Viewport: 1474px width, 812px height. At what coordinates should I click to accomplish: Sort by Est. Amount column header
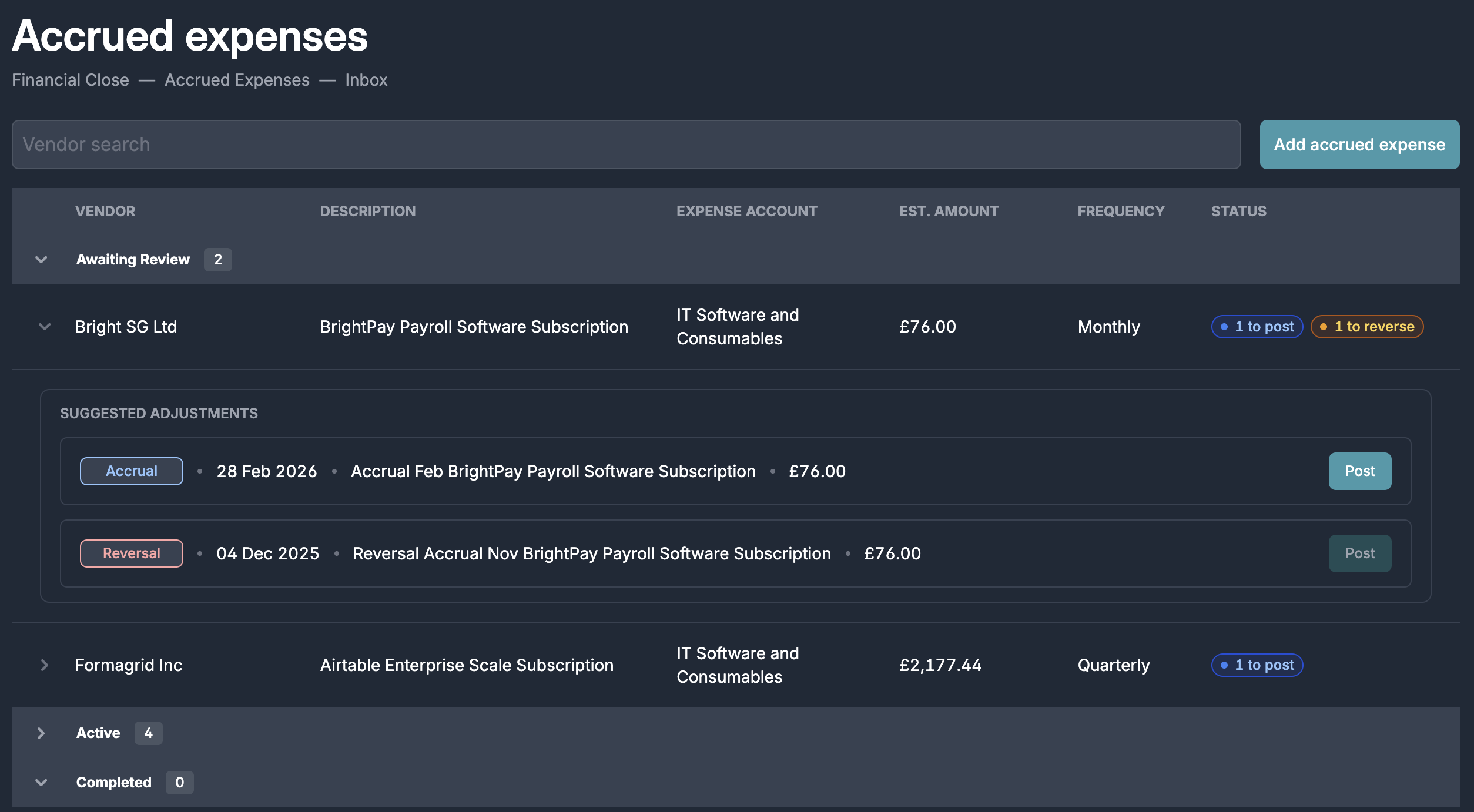click(949, 211)
